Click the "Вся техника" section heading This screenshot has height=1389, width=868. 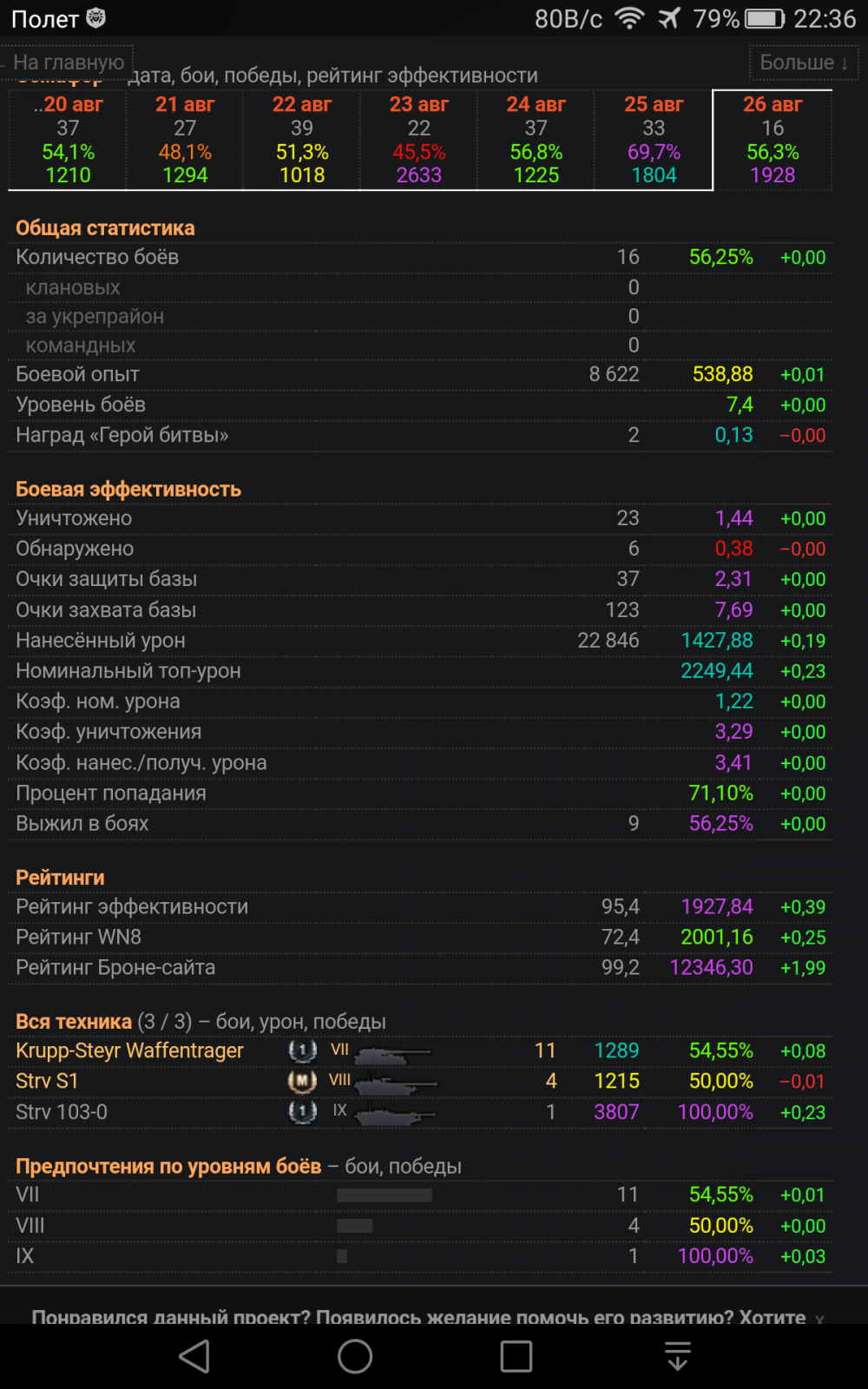(x=74, y=1022)
